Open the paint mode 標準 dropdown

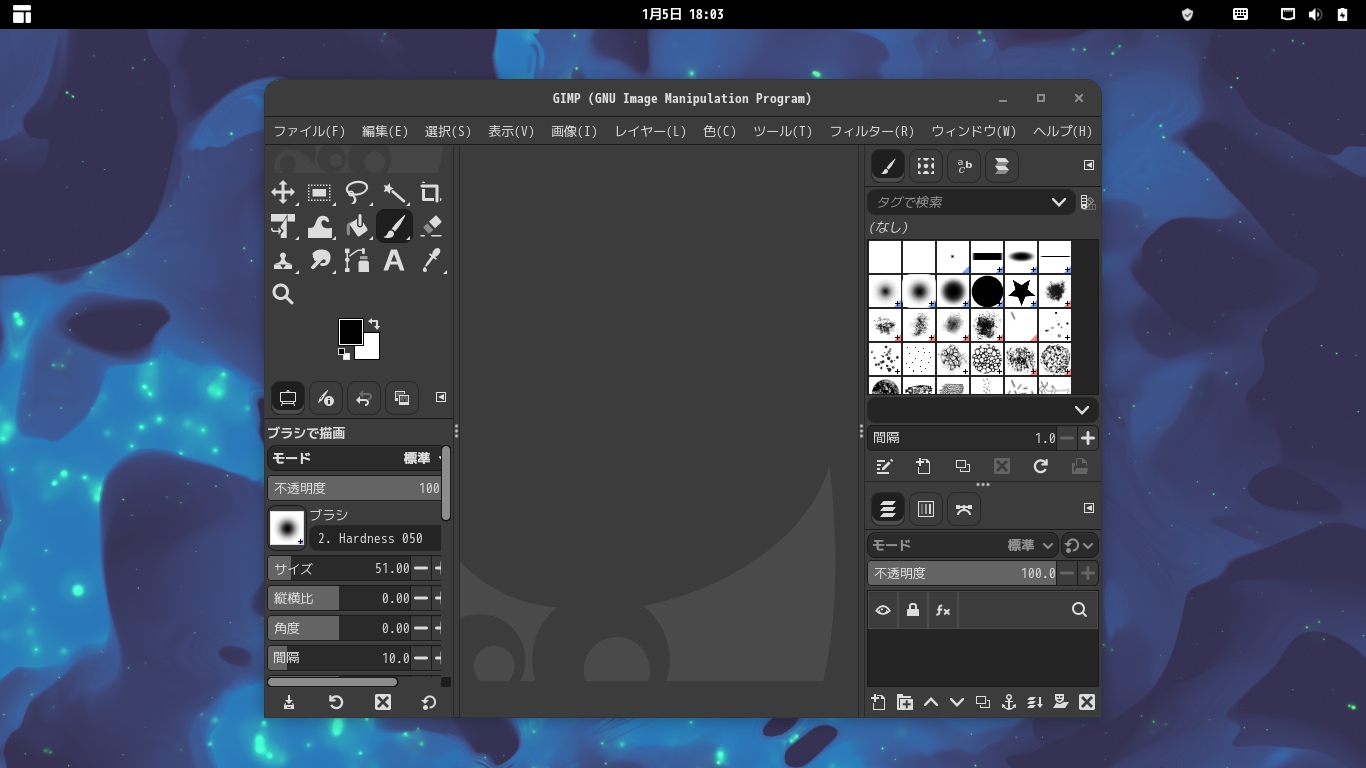click(422, 458)
